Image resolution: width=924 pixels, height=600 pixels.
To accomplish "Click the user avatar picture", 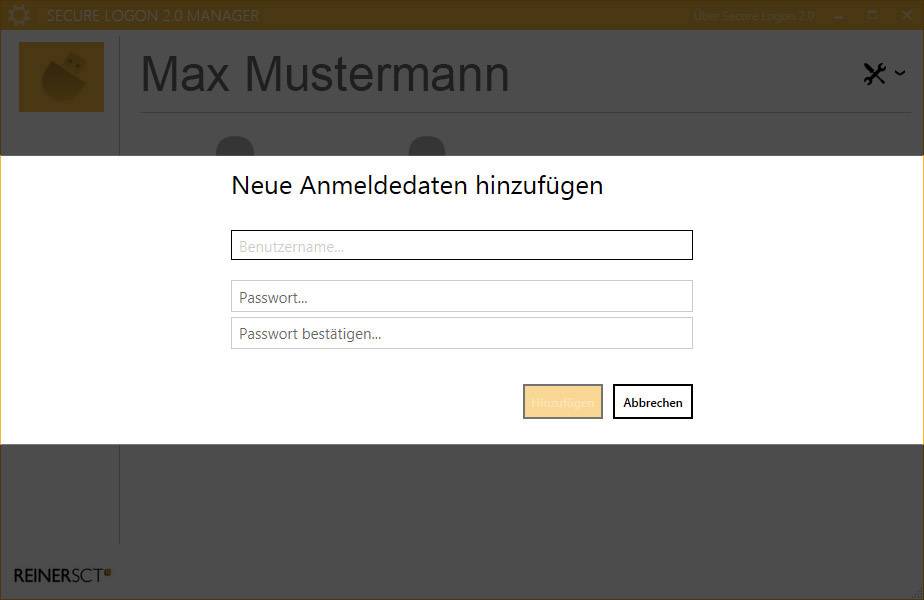I will pos(61,77).
